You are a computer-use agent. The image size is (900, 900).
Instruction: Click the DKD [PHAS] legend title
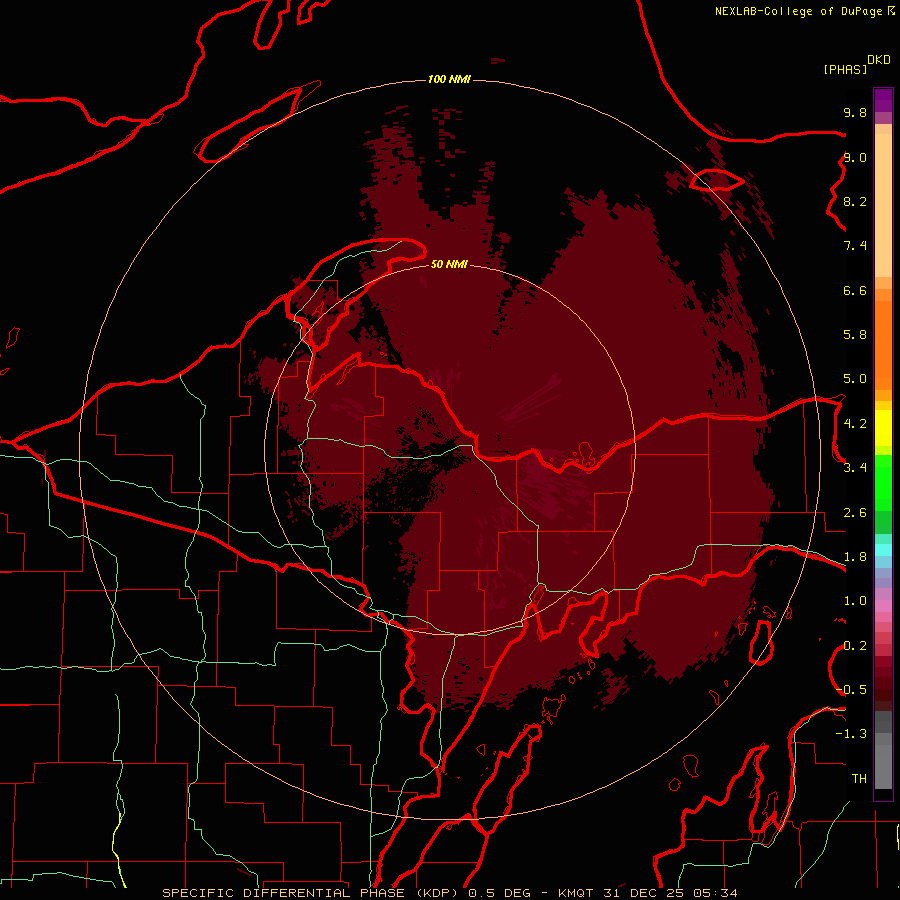pyautogui.click(x=857, y=65)
